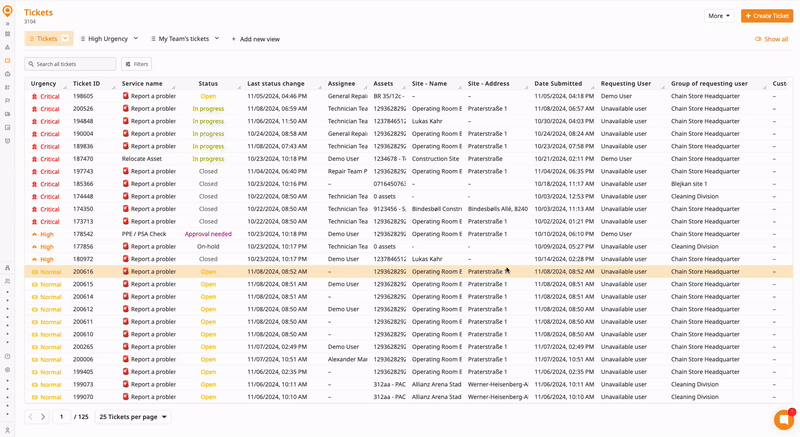Screen dimensions: 800x437
Task: Open the dropdown arrow on the Tickets tab
Action: coord(65,38)
